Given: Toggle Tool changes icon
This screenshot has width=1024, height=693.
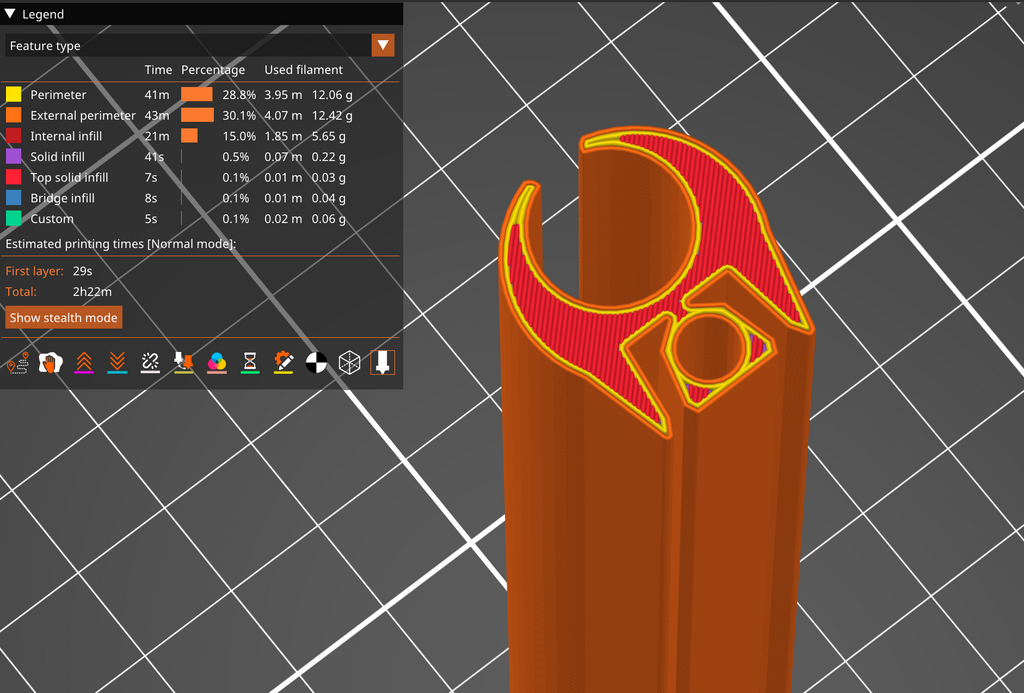Looking at the screenshot, I should point(184,363).
